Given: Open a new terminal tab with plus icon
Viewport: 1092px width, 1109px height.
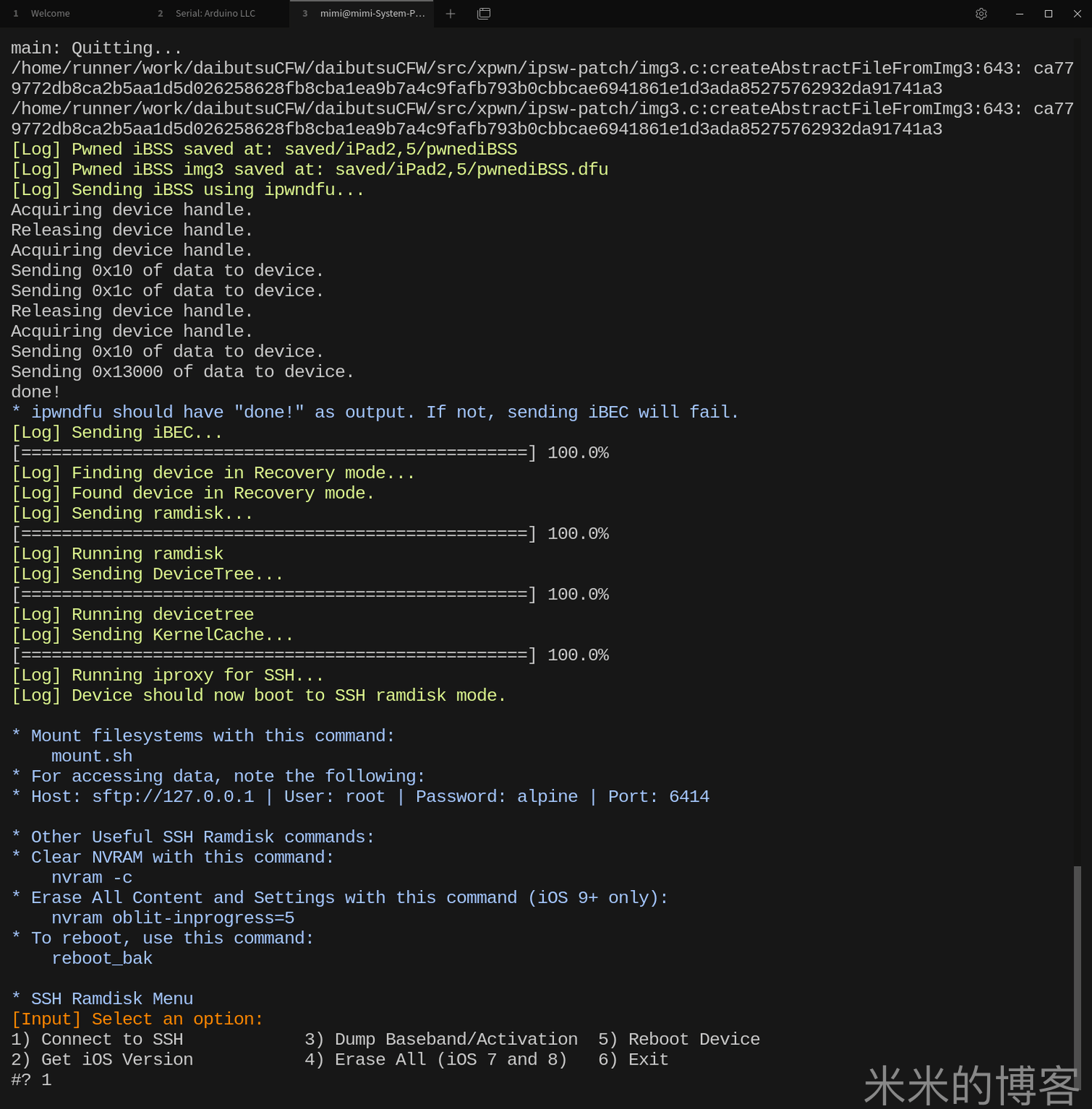Looking at the screenshot, I should [451, 14].
